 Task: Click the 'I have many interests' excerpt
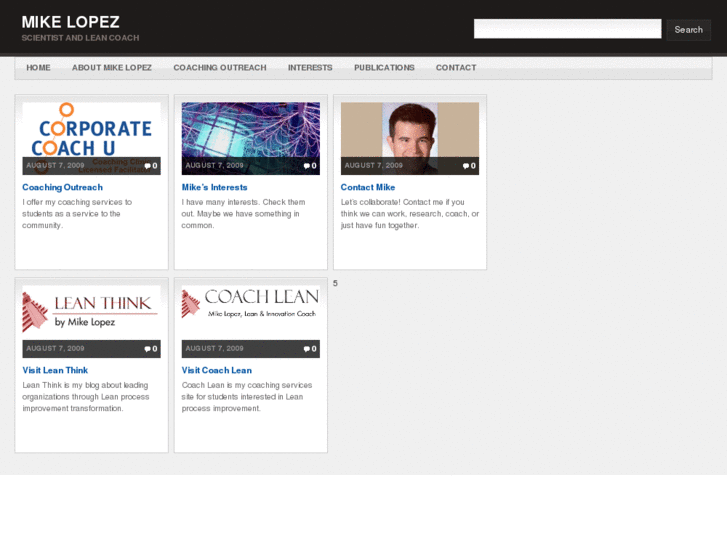point(243,214)
